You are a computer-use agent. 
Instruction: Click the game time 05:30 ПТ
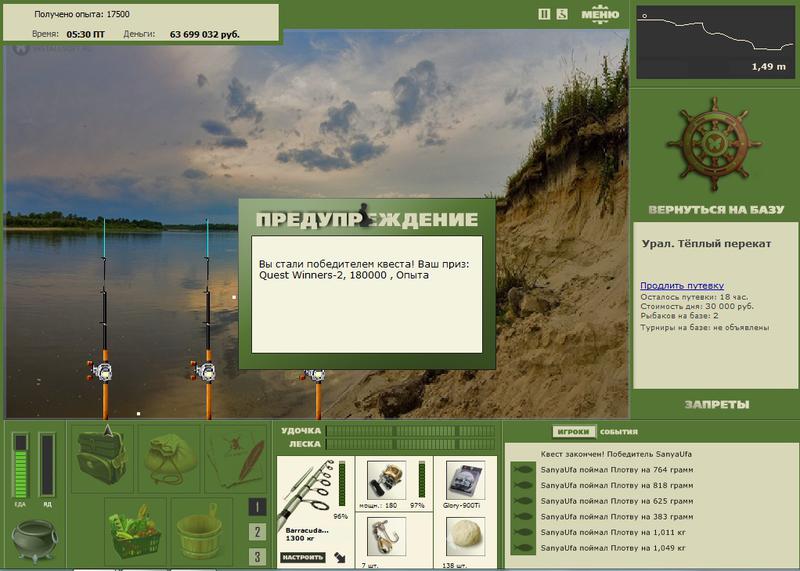pyautogui.click(x=85, y=34)
